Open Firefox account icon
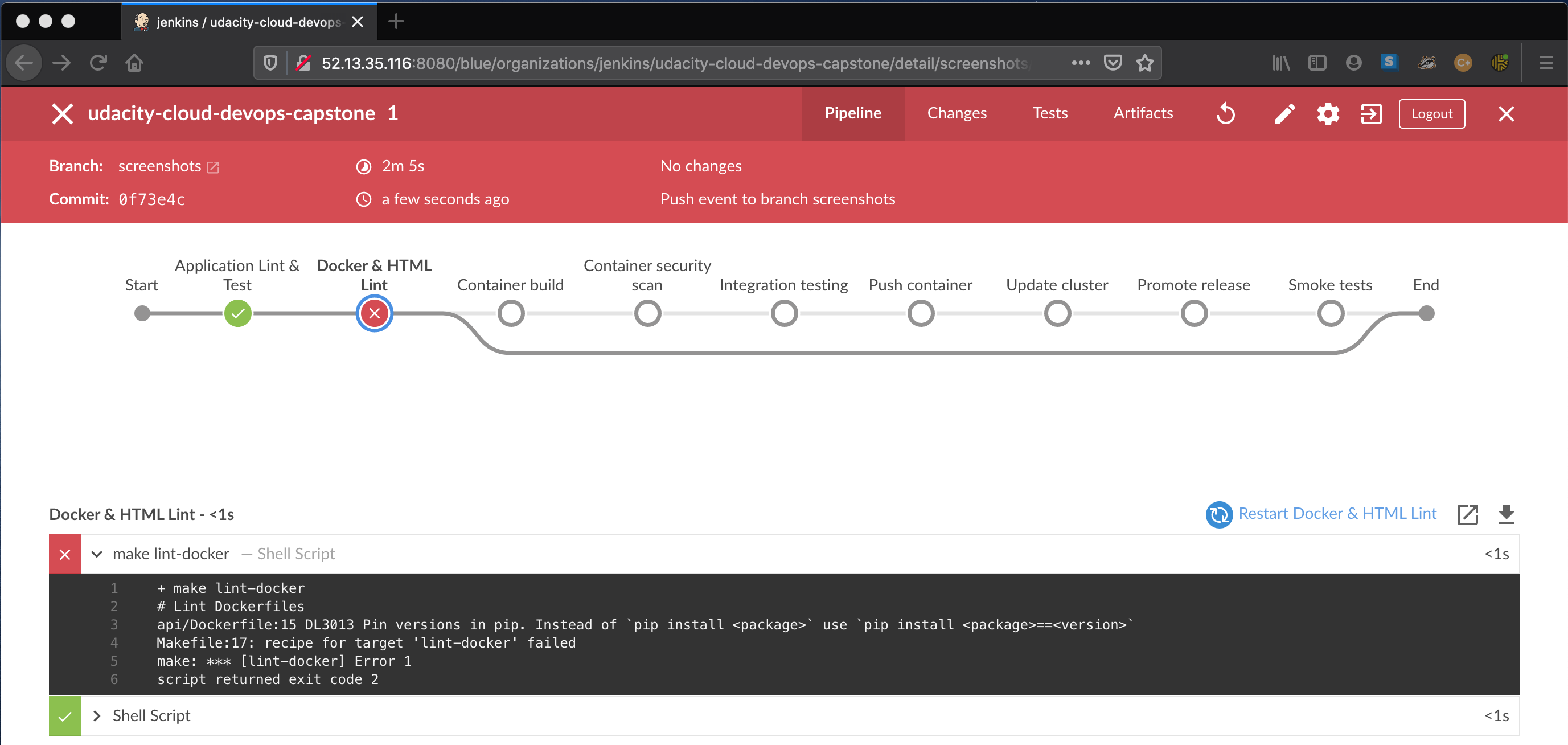This screenshot has height=745, width=1568. 1354,63
